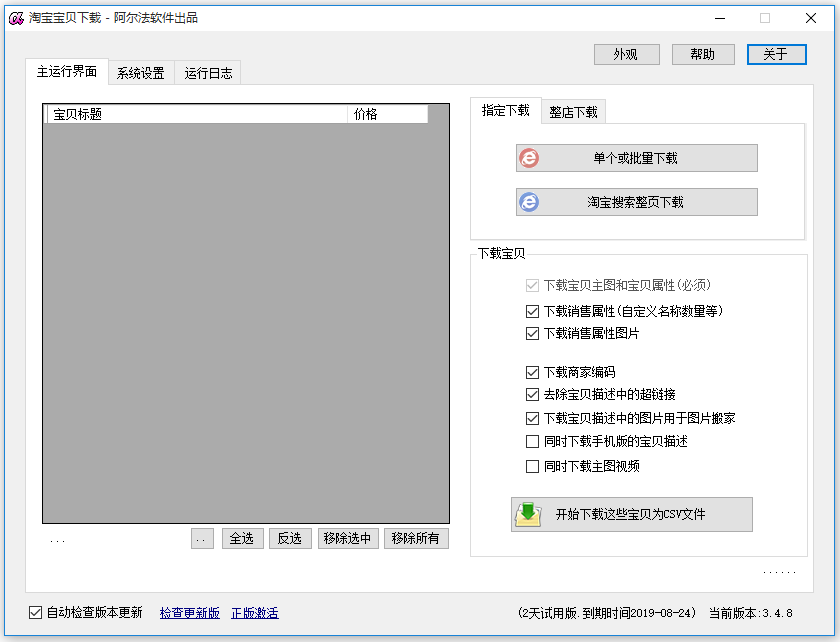Switch to 系统设置 tab

(x=140, y=72)
